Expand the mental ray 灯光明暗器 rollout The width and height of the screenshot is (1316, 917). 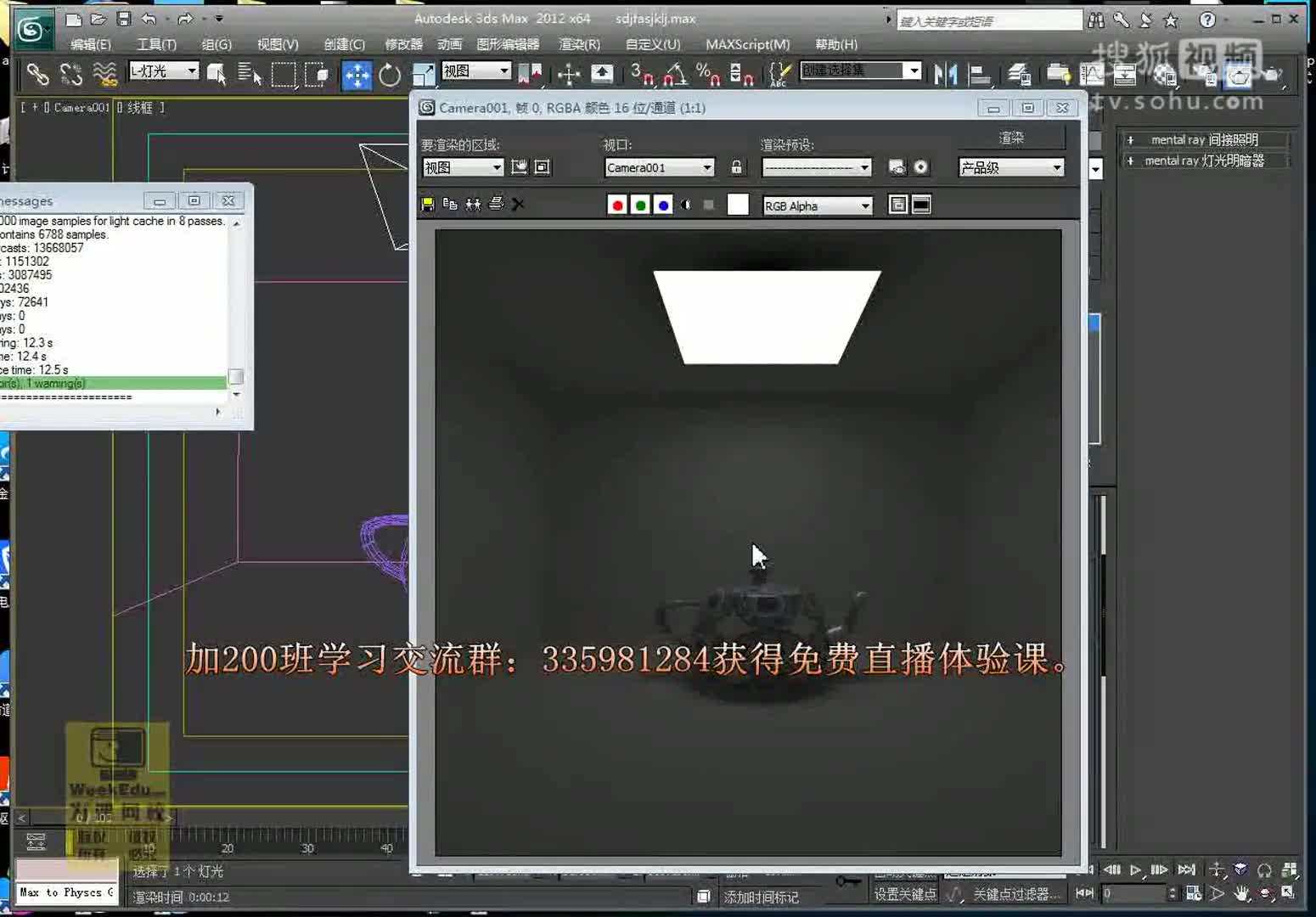pos(1206,160)
